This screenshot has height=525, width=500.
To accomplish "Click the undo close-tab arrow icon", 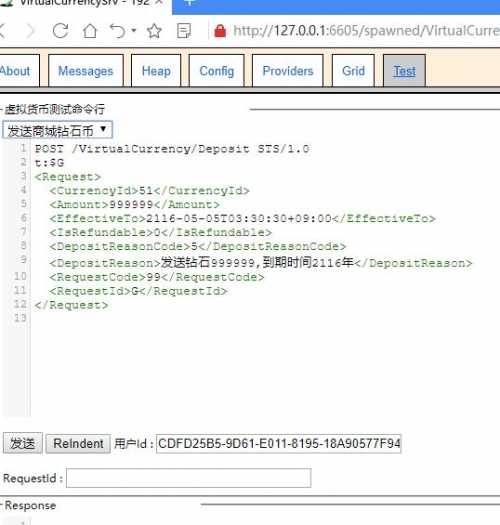I will (118, 31).
